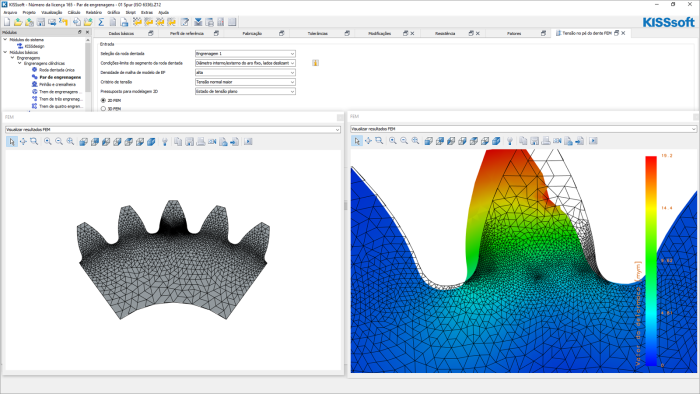
Task: Click the Sigma calculate icon in main toolbar
Action: [x=101, y=22]
